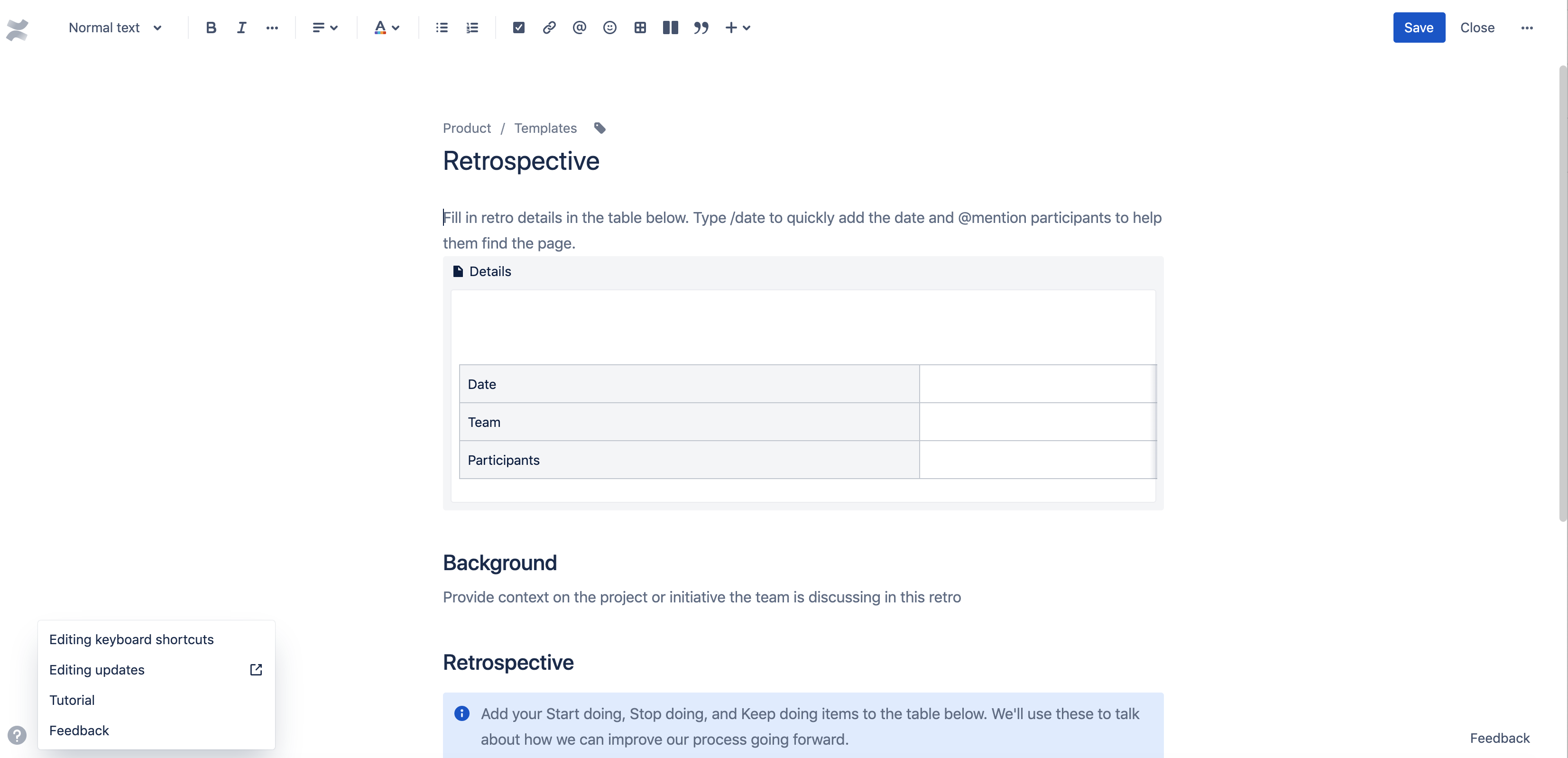Open the emoji picker

click(609, 28)
